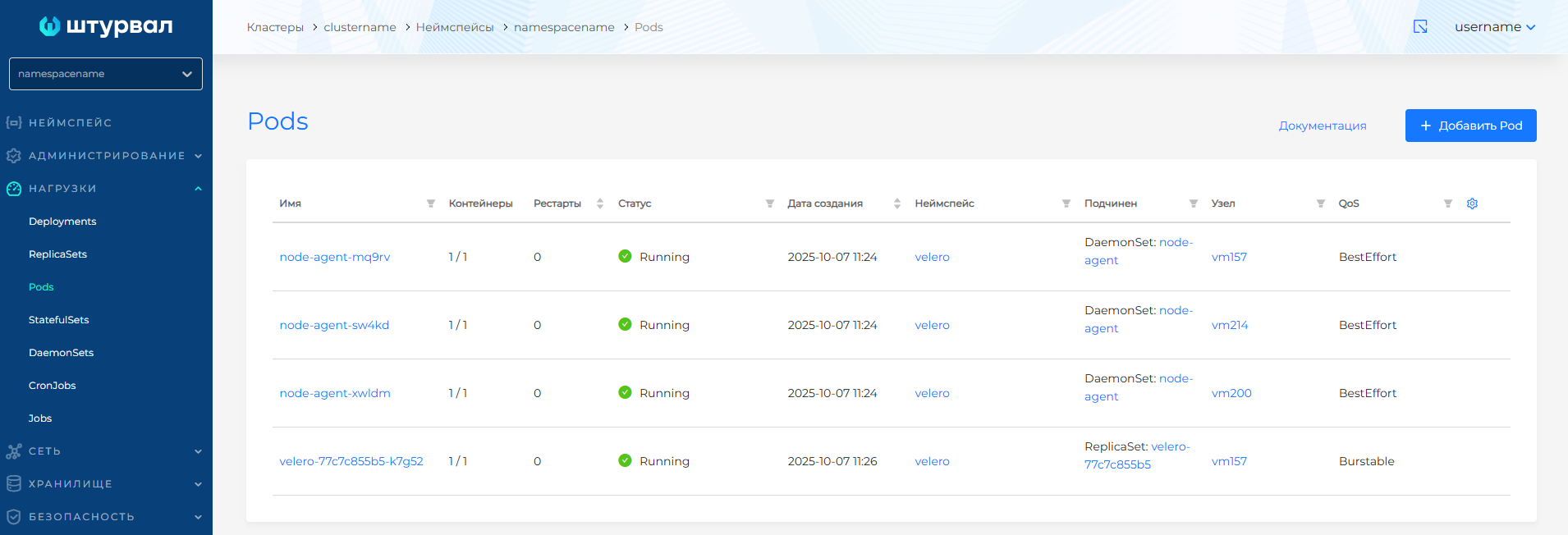Image resolution: width=1568 pixels, height=535 pixels.
Task: Open filter for the Неймспейс column
Action: pyautogui.click(x=1066, y=203)
